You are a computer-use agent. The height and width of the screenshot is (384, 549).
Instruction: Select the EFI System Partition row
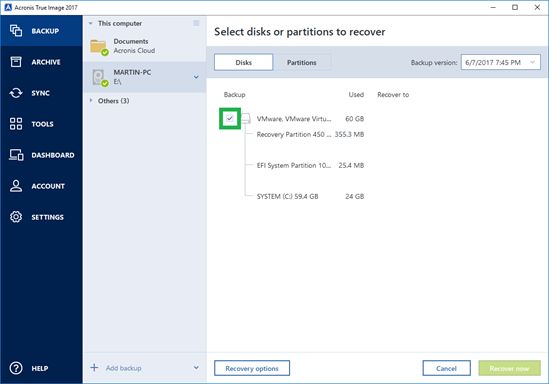pyautogui.click(x=294, y=165)
